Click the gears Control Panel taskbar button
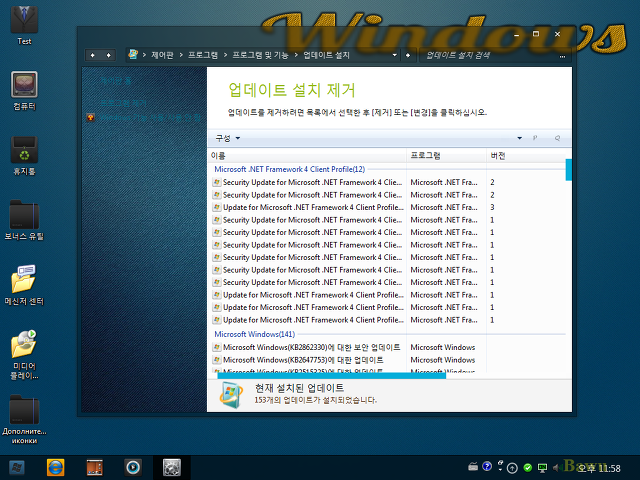640x480 pixels. [x=171, y=468]
